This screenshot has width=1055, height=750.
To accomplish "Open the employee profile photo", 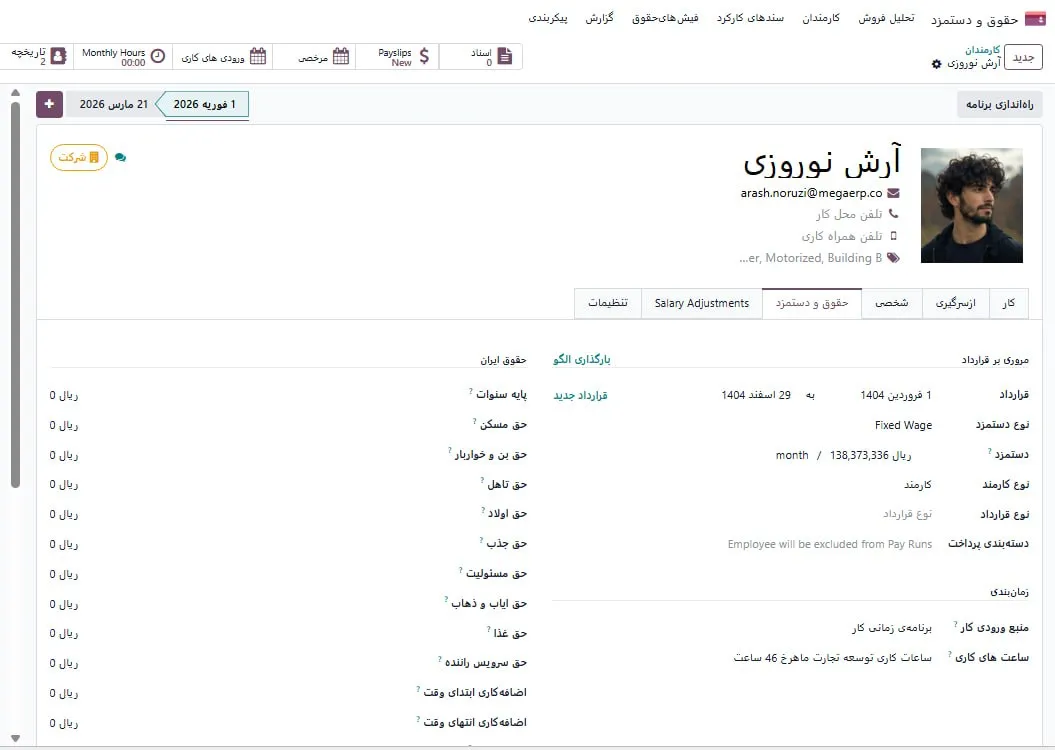I will pyautogui.click(x=972, y=205).
